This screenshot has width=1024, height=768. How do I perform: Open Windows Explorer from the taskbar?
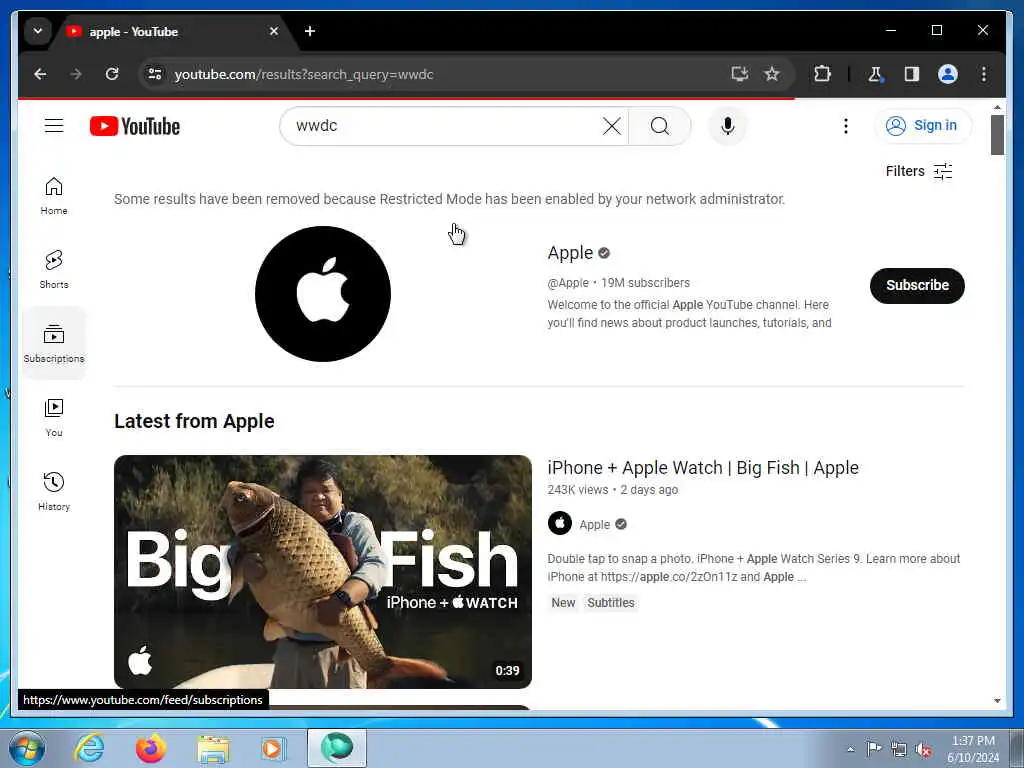click(213, 749)
